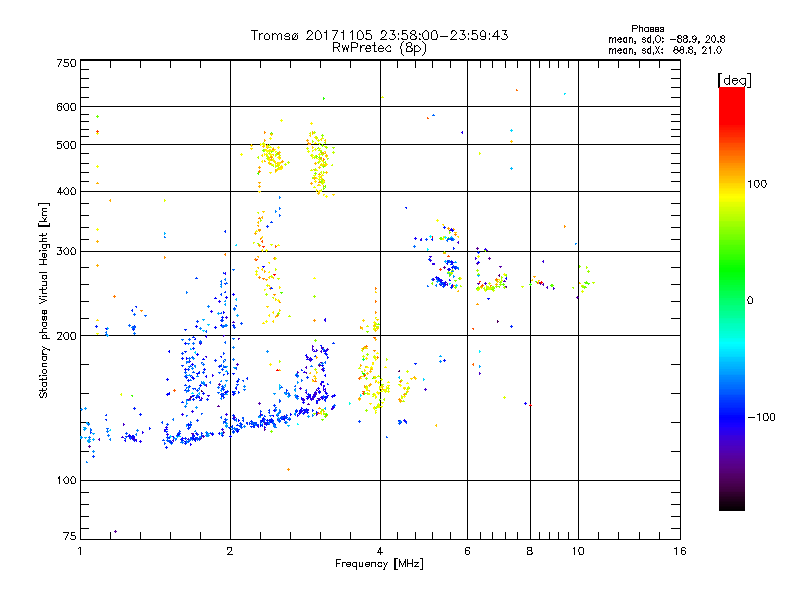Click the y-axis '200' tick label
The height and width of the screenshot is (600, 800).
[x=67, y=336]
